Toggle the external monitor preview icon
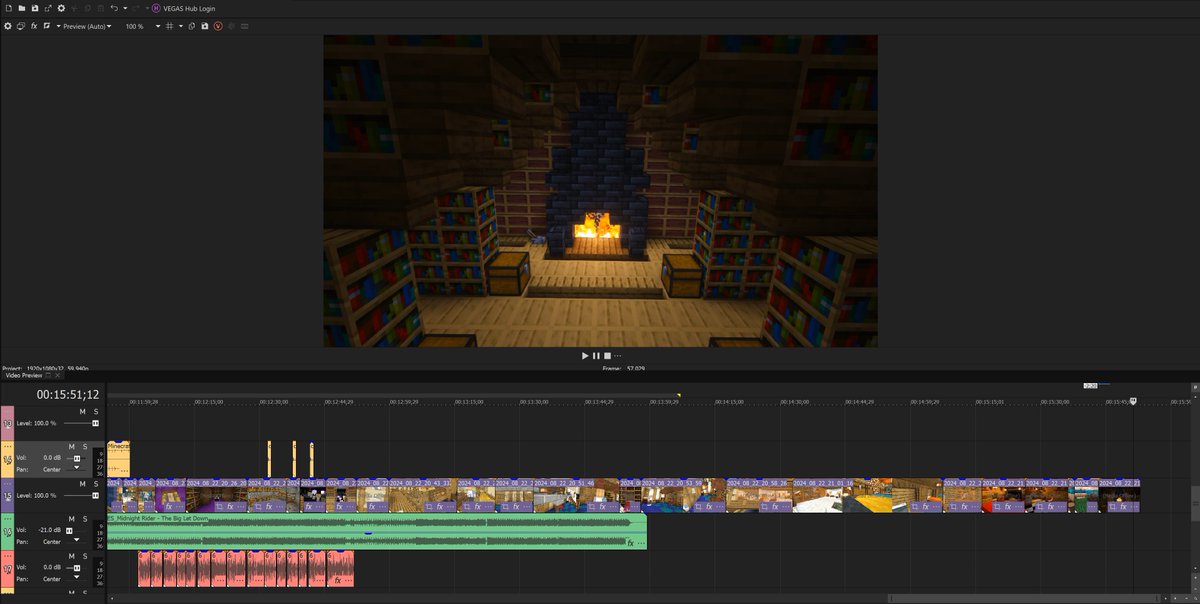 (x=21, y=26)
